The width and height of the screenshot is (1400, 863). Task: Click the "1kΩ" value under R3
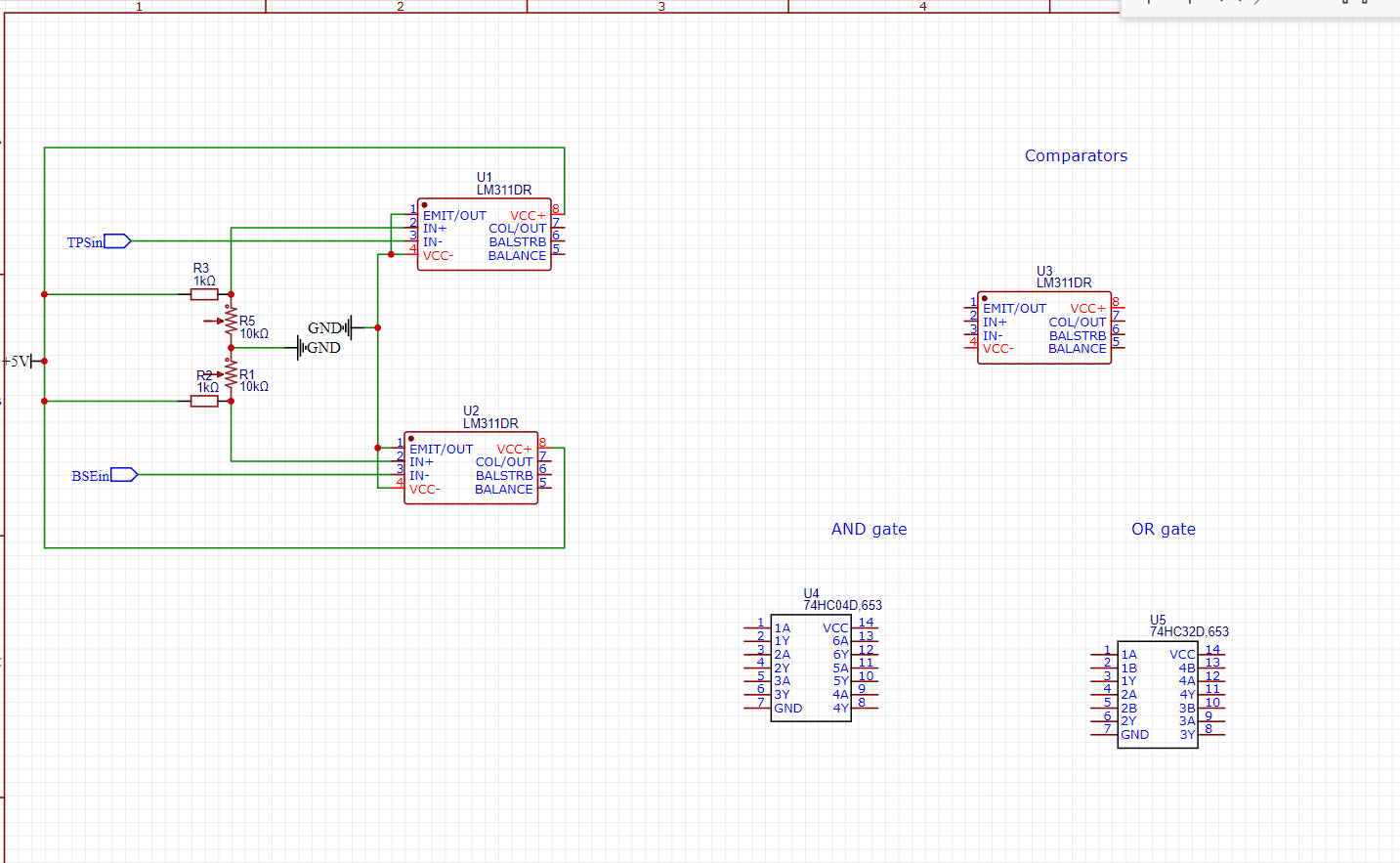point(204,280)
